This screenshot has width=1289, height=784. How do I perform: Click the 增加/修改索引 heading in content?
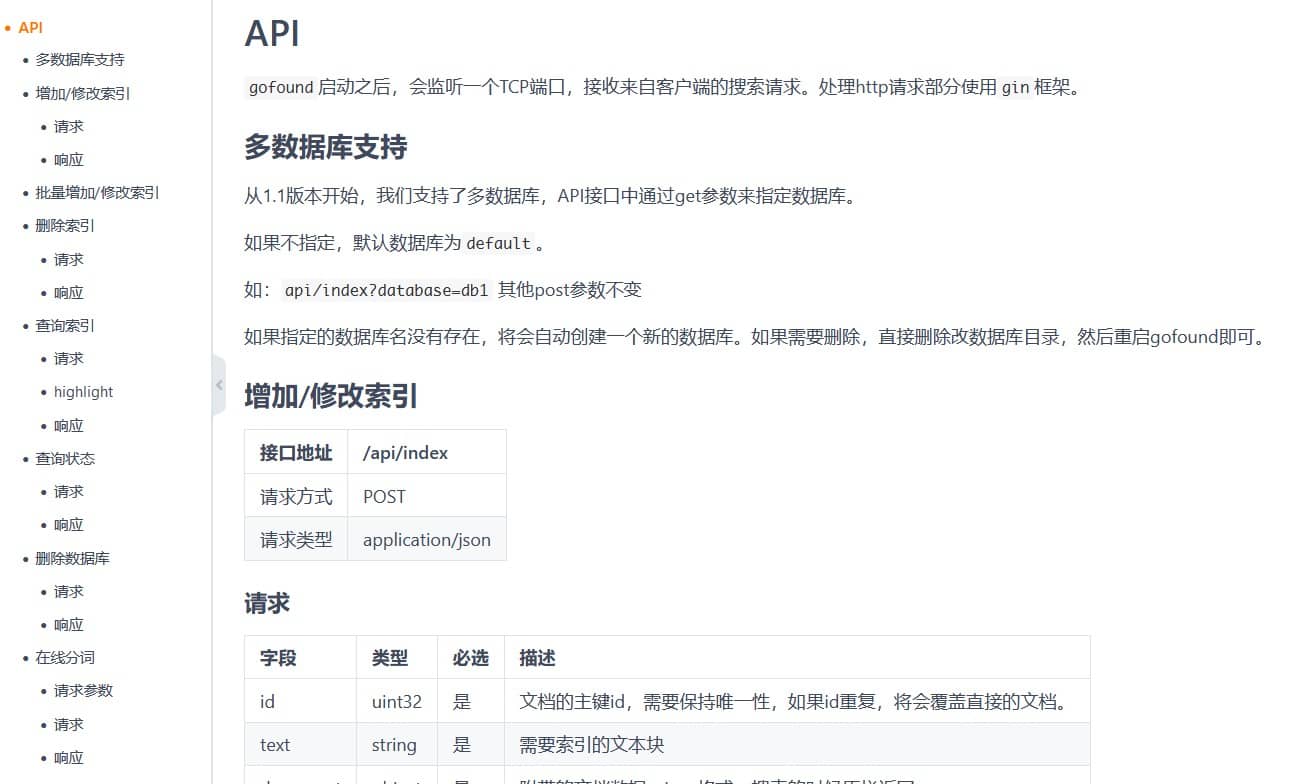click(331, 397)
